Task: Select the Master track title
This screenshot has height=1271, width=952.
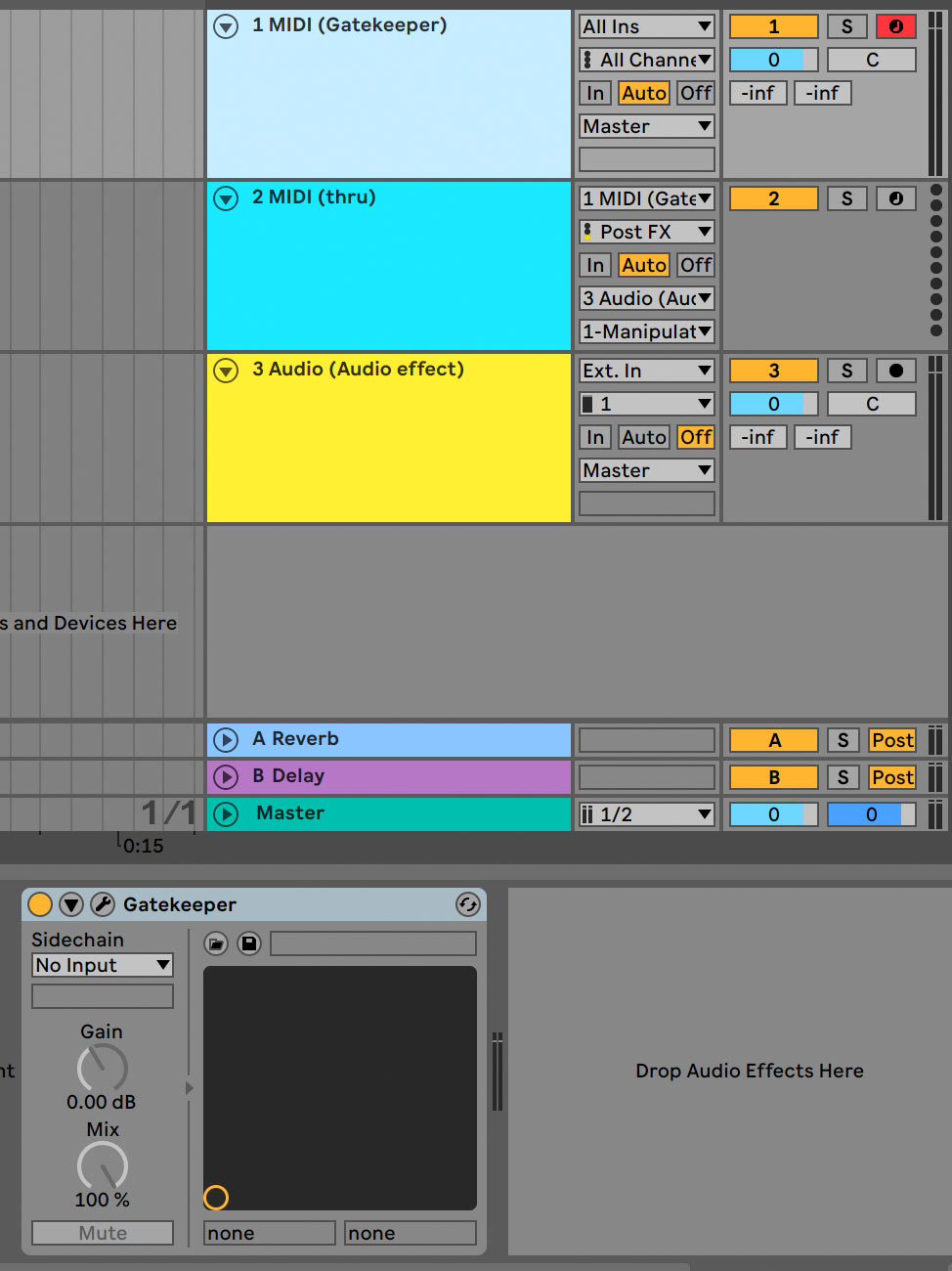Action: [x=290, y=813]
